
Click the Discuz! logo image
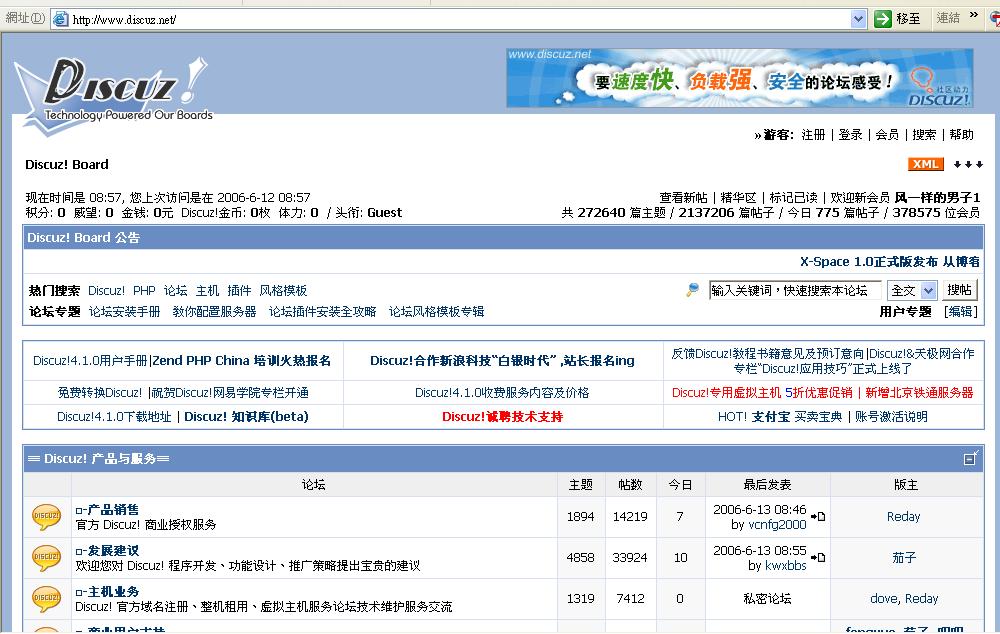[x=114, y=94]
